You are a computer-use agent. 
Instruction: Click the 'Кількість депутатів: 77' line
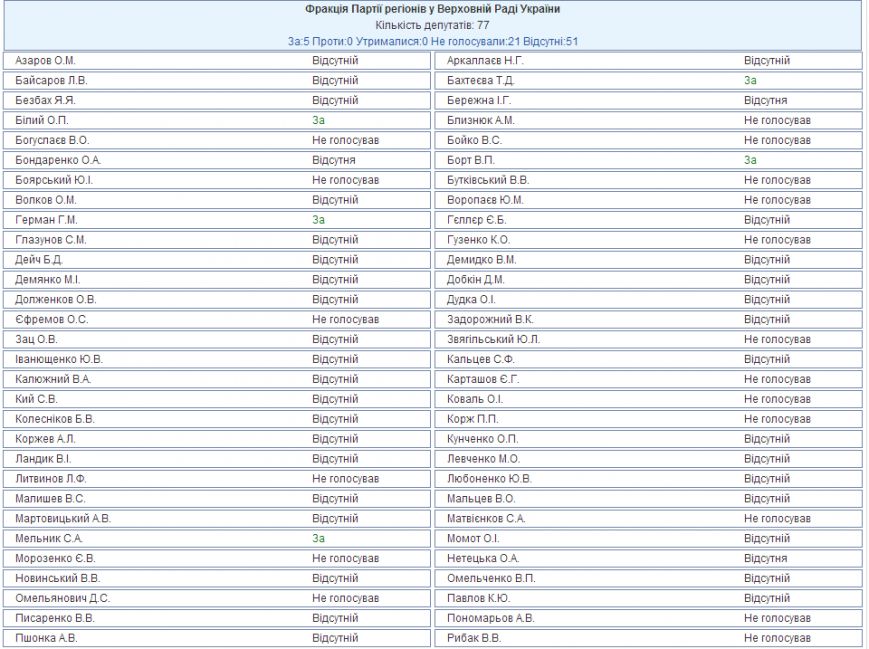[x=432, y=25]
